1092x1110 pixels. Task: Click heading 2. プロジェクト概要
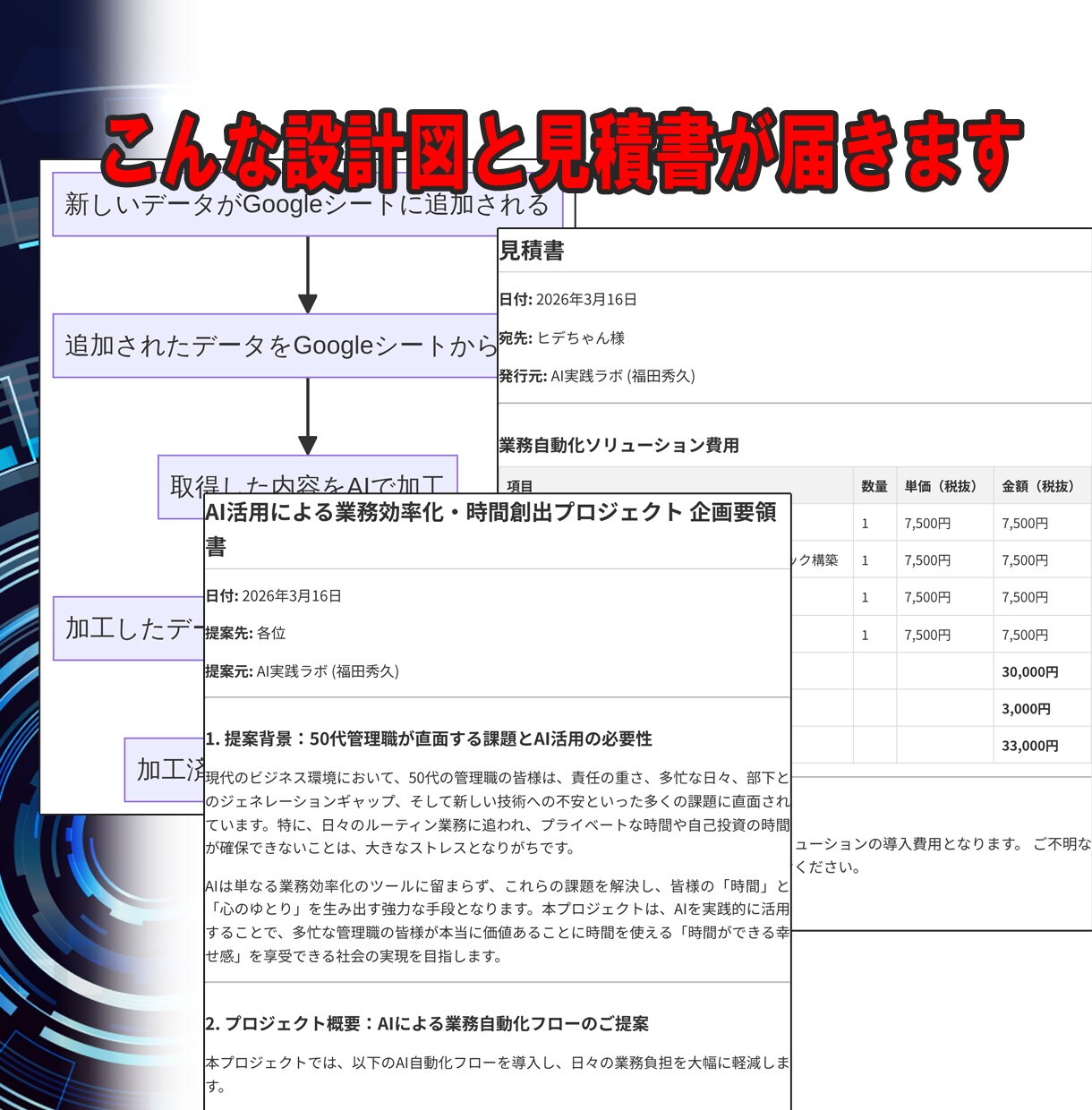[427, 1023]
